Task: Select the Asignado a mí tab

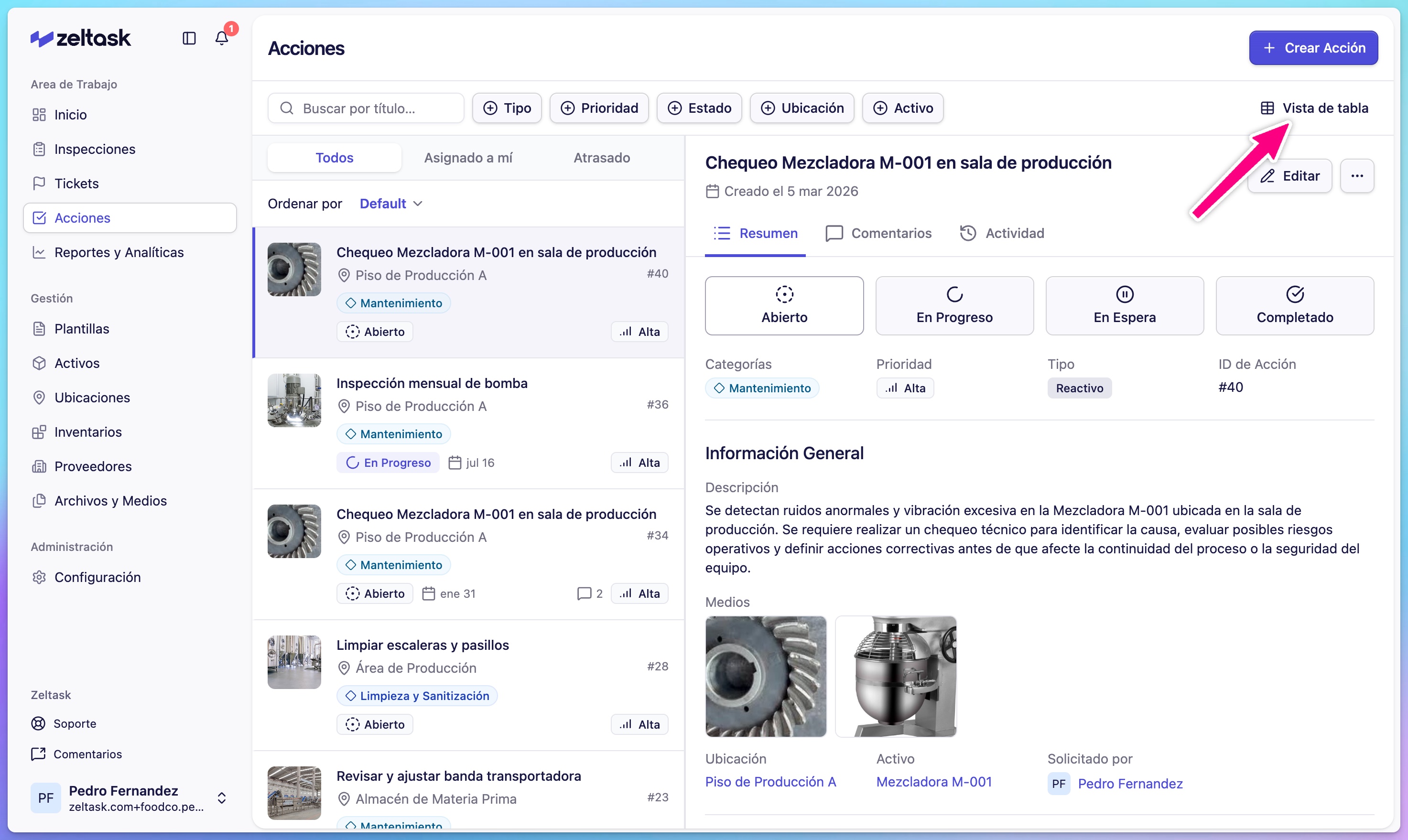Action: coord(468,158)
